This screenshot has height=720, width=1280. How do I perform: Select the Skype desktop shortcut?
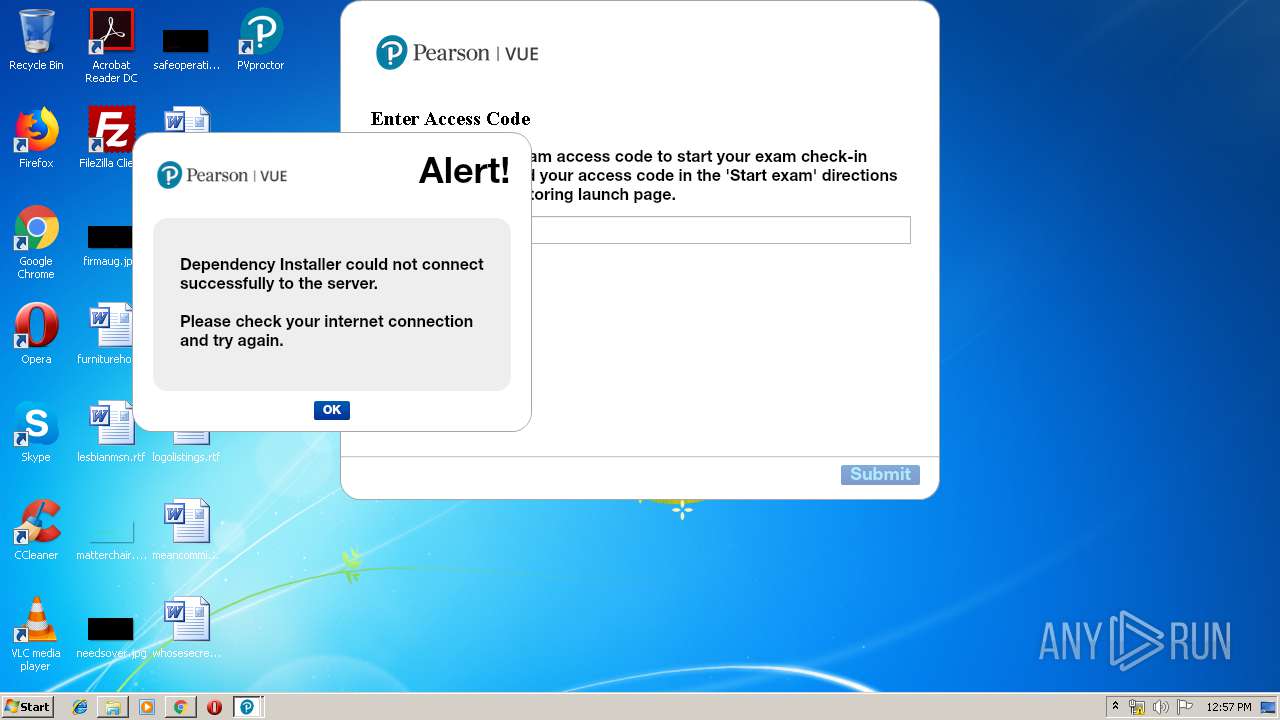[x=36, y=432]
